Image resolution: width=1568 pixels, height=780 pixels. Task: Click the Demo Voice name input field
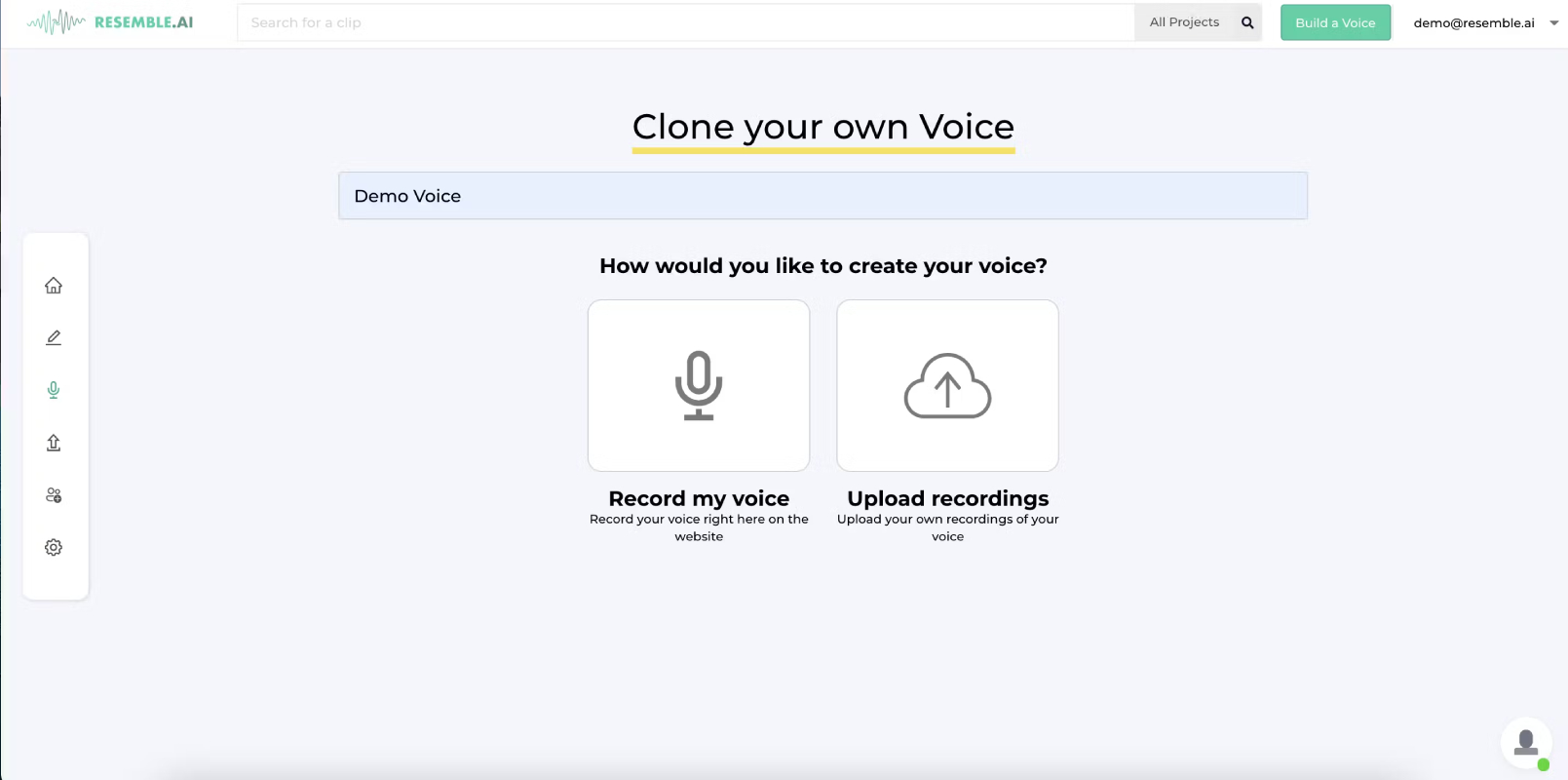822,196
